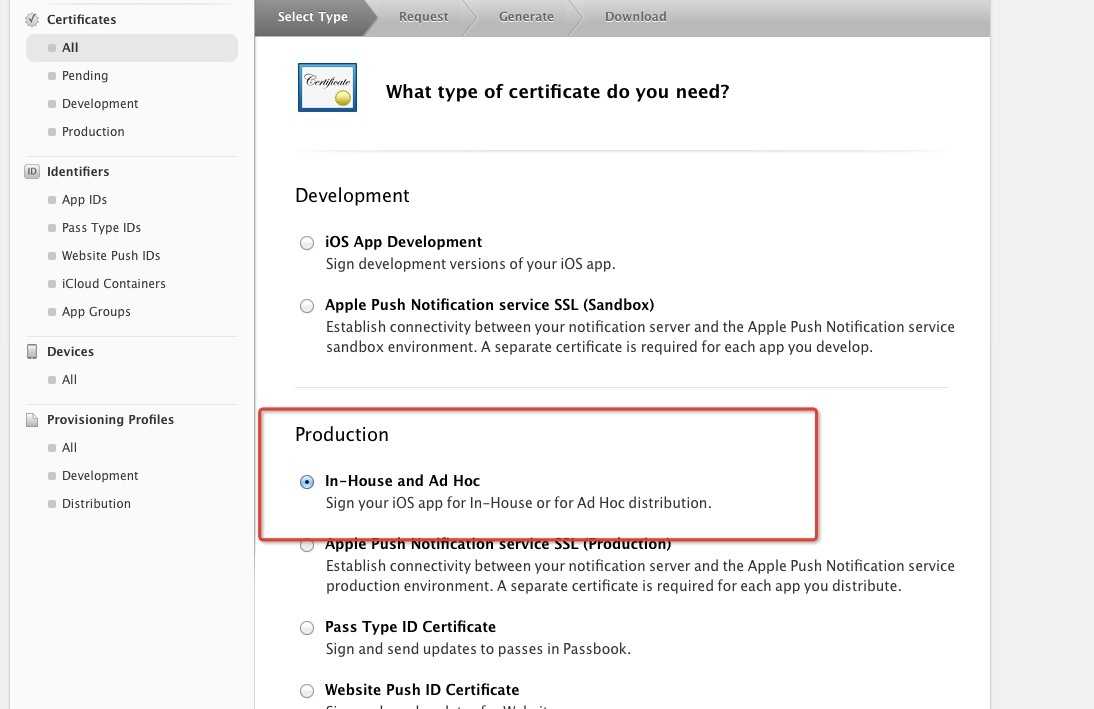Open Distribution provisioning profiles
1094x709 pixels.
coord(96,503)
